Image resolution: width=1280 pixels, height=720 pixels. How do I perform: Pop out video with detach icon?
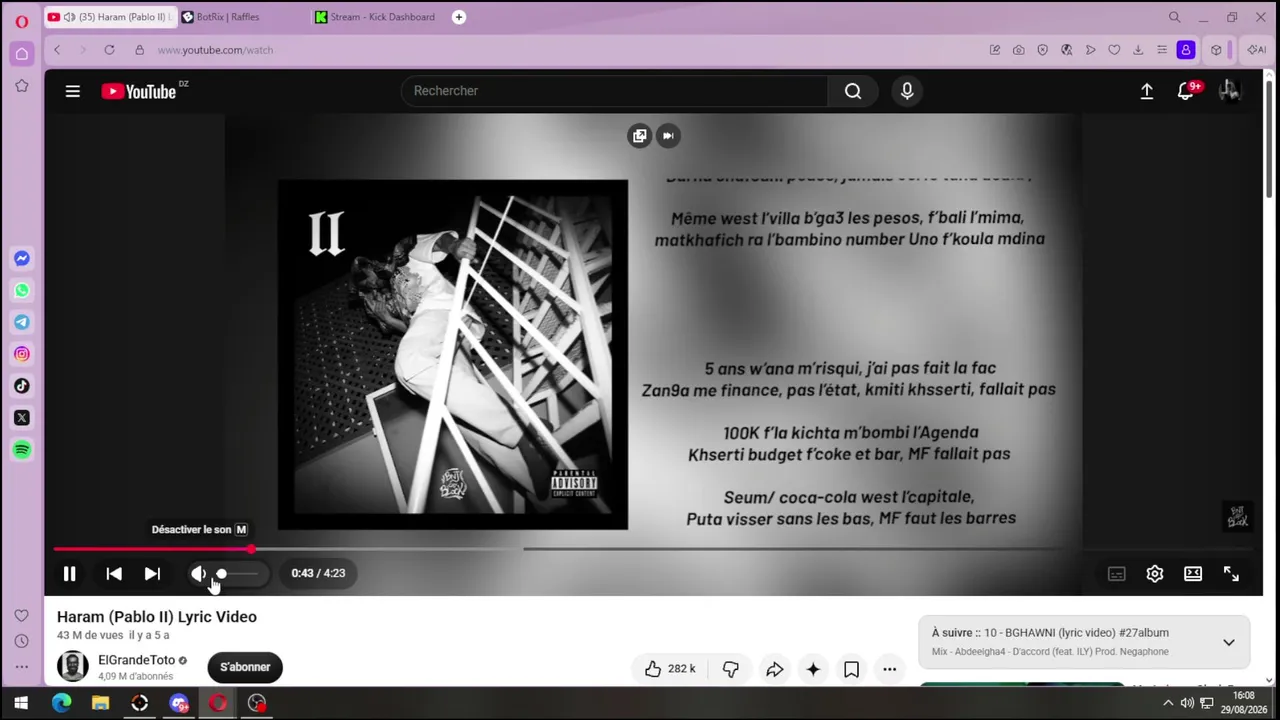coord(640,136)
